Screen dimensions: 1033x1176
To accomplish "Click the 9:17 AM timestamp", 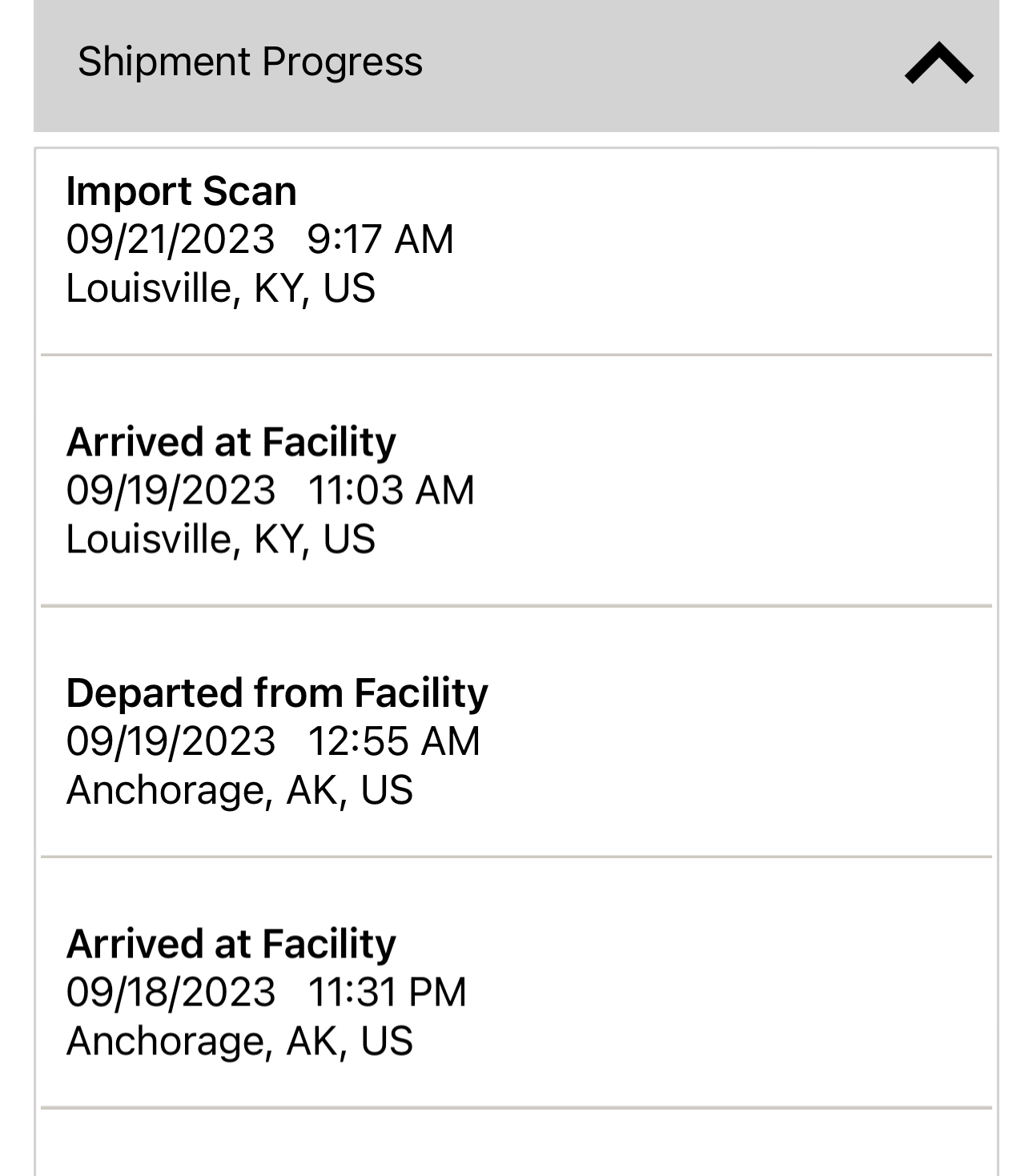I will click(x=380, y=239).
